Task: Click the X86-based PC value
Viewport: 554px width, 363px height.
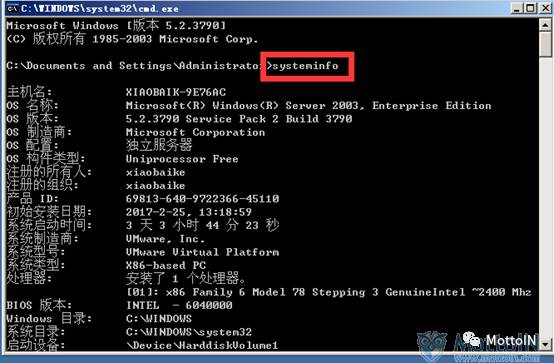Action: coord(166,265)
